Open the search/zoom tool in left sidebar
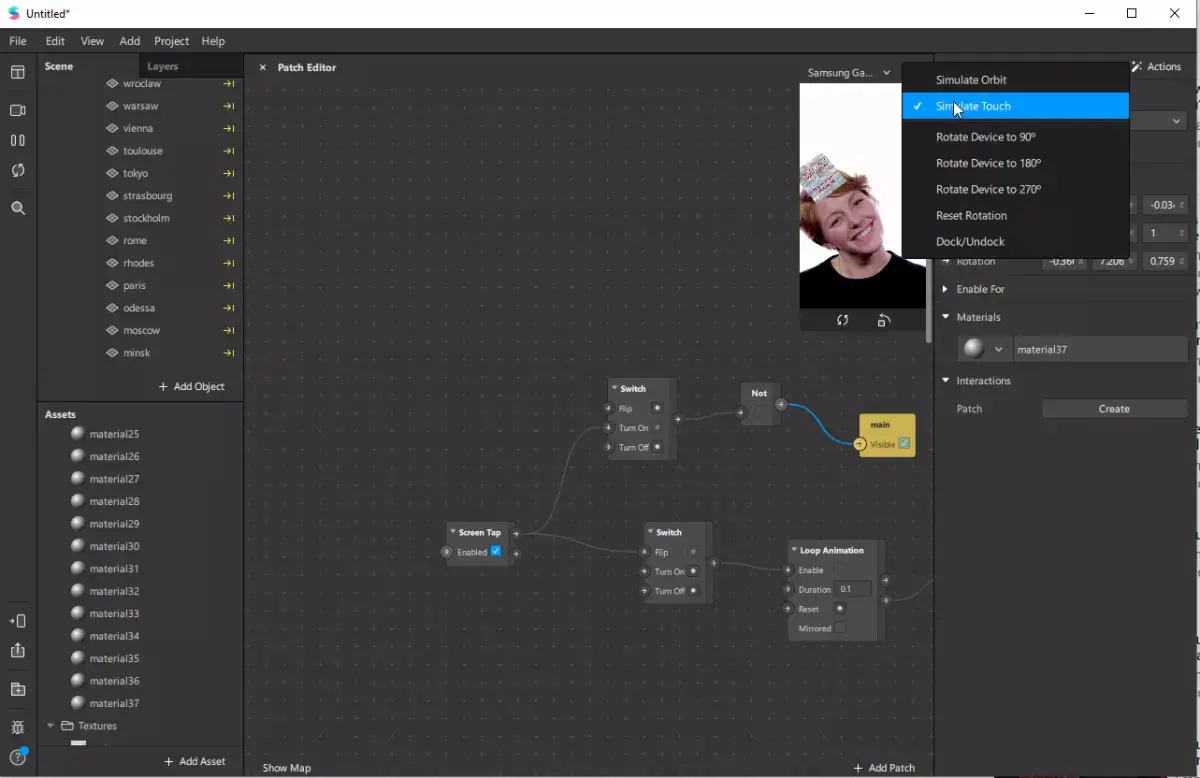 17,208
